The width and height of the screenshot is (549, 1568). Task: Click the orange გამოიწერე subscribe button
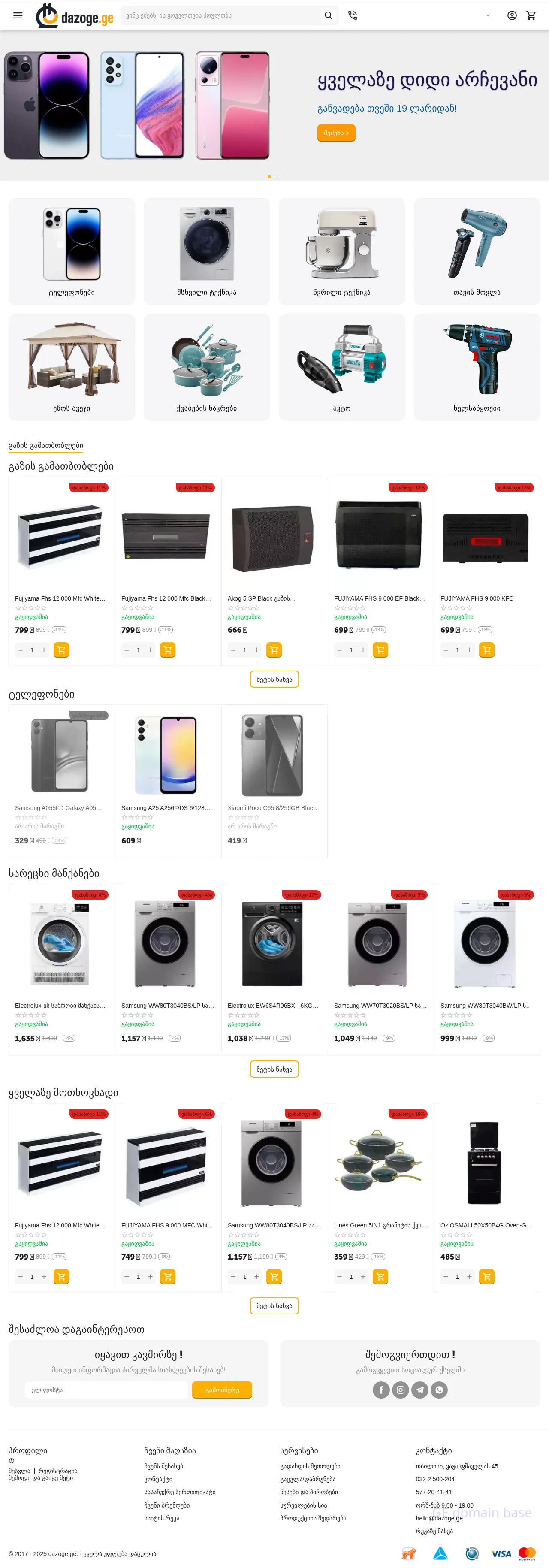click(222, 1390)
